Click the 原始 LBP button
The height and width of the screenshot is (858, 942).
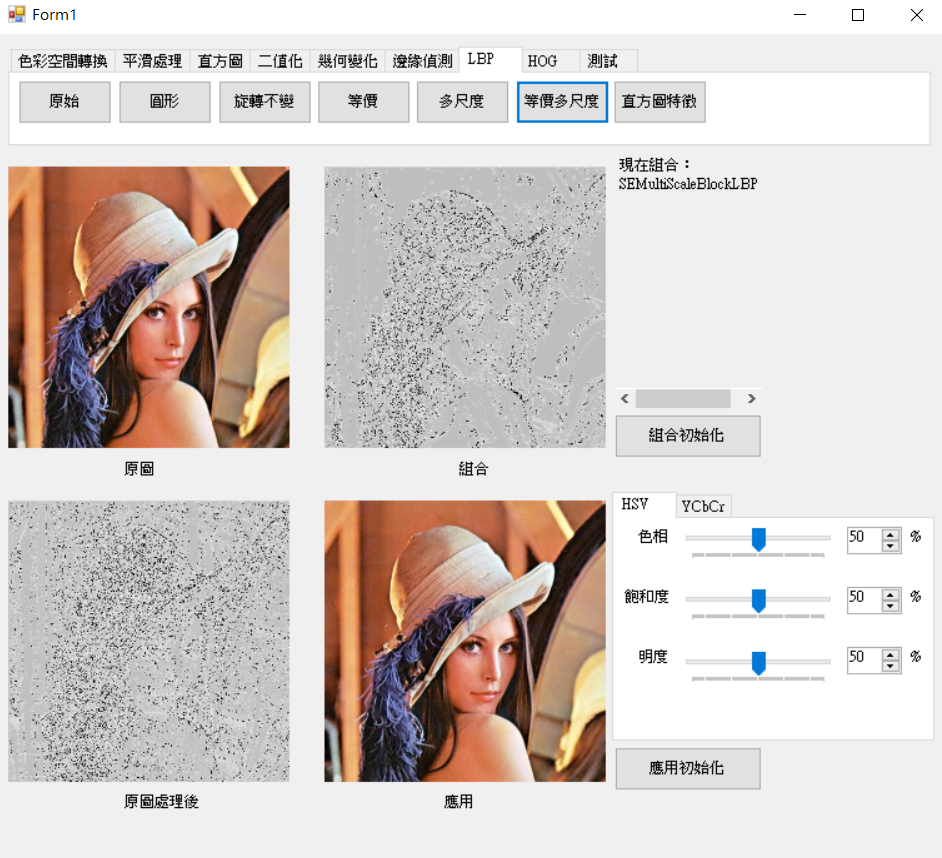pyautogui.click(x=65, y=102)
